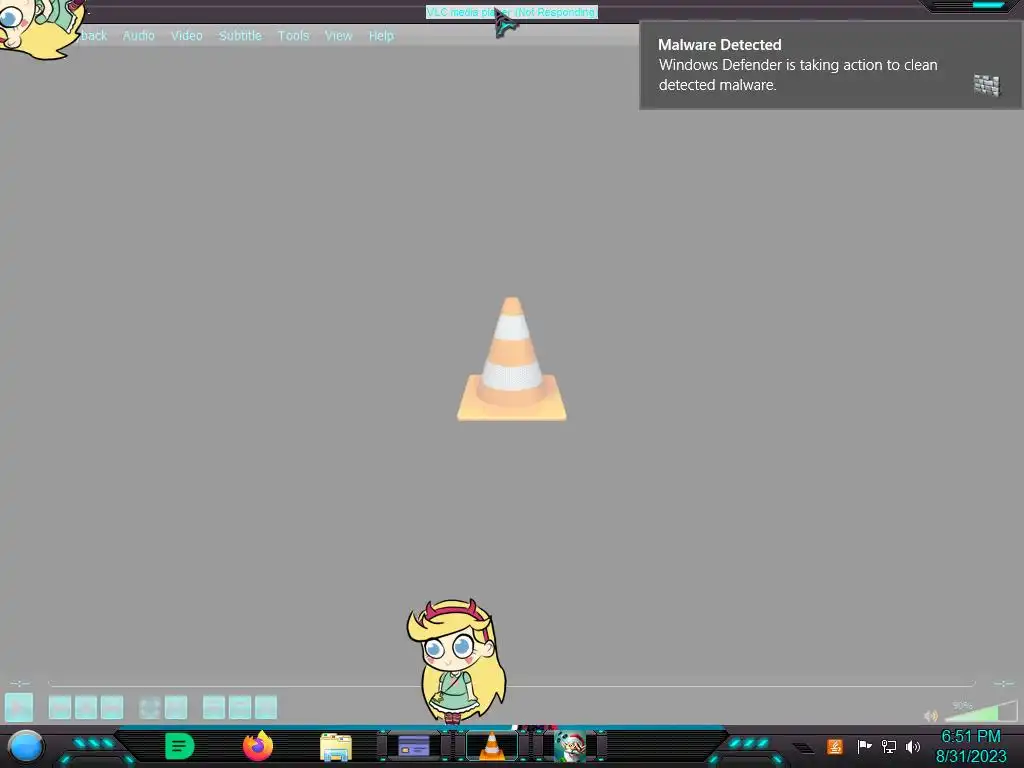Open Action Center flag icon
The image size is (1024, 768).
(x=864, y=746)
